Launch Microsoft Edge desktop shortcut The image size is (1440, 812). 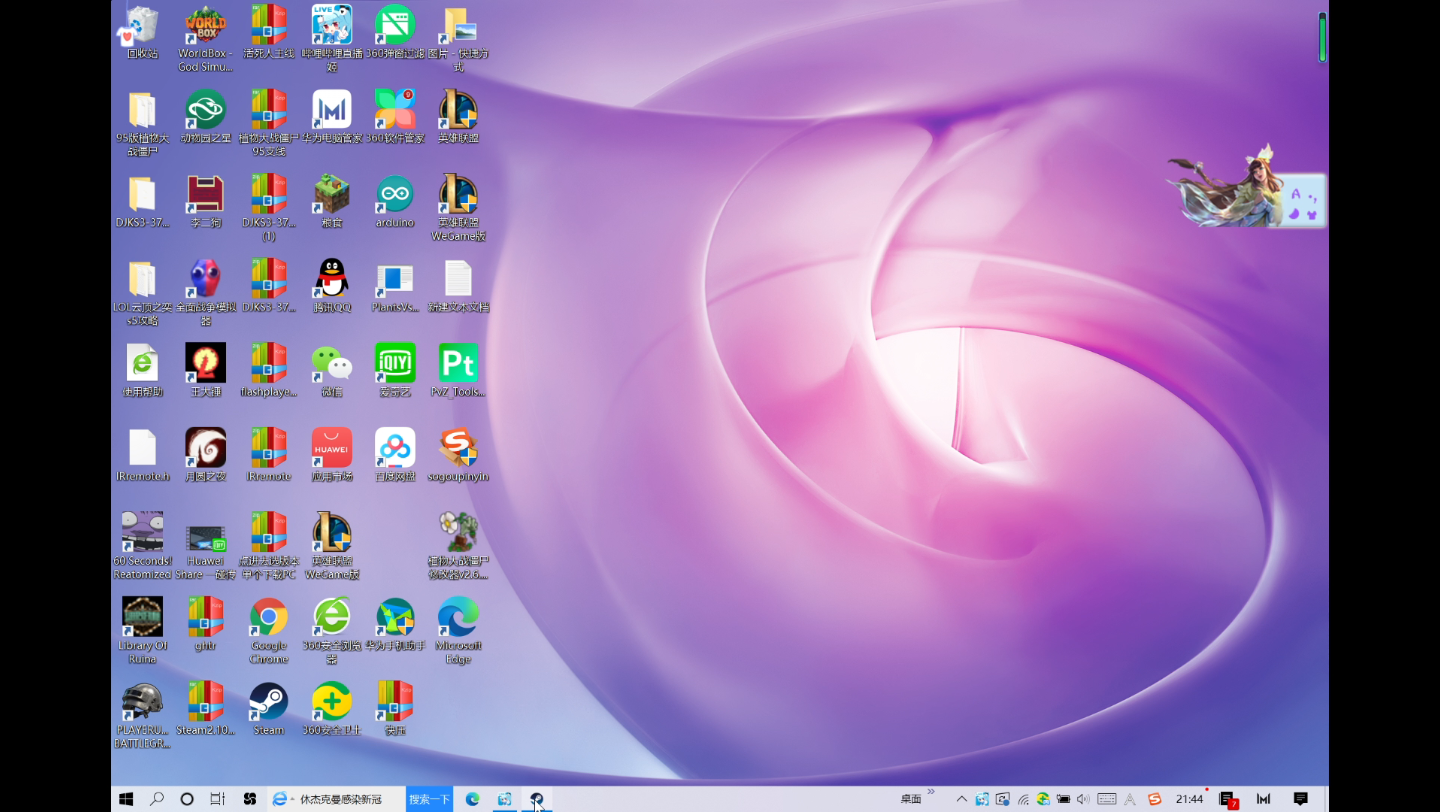tap(458, 631)
